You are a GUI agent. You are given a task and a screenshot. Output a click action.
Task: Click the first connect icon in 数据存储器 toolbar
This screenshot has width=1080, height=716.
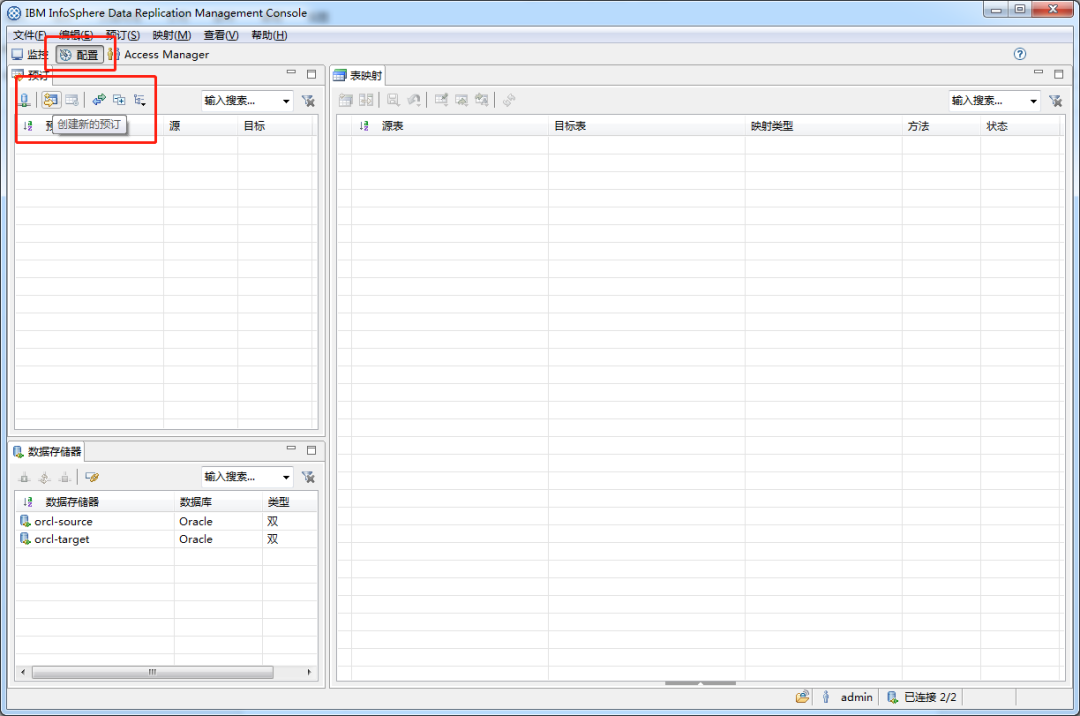pyautogui.click(x=24, y=476)
